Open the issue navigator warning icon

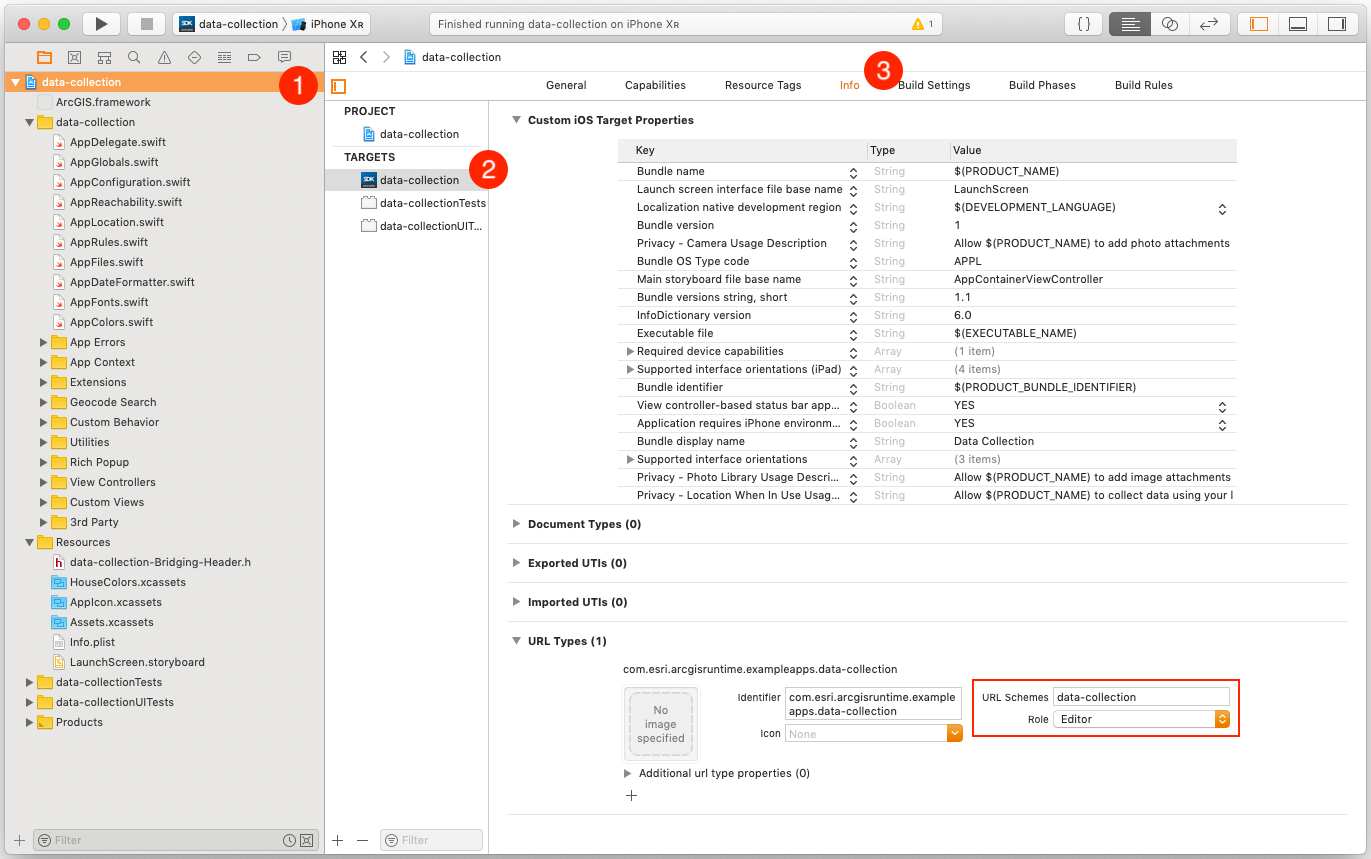coord(164,57)
